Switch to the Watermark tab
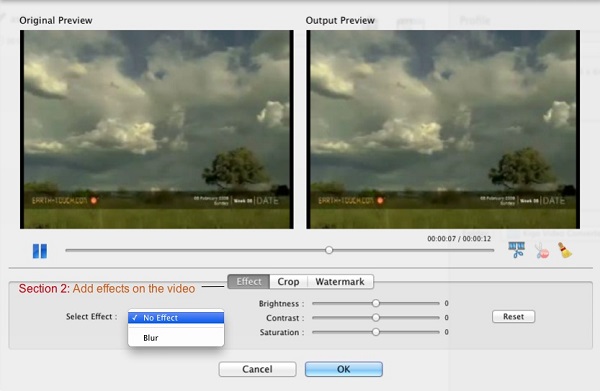 [340, 282]
